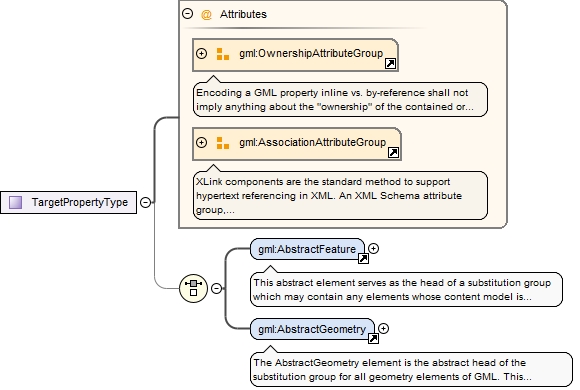Click the AssociationAttributeGroup orange squares icon

pos(223,143)
